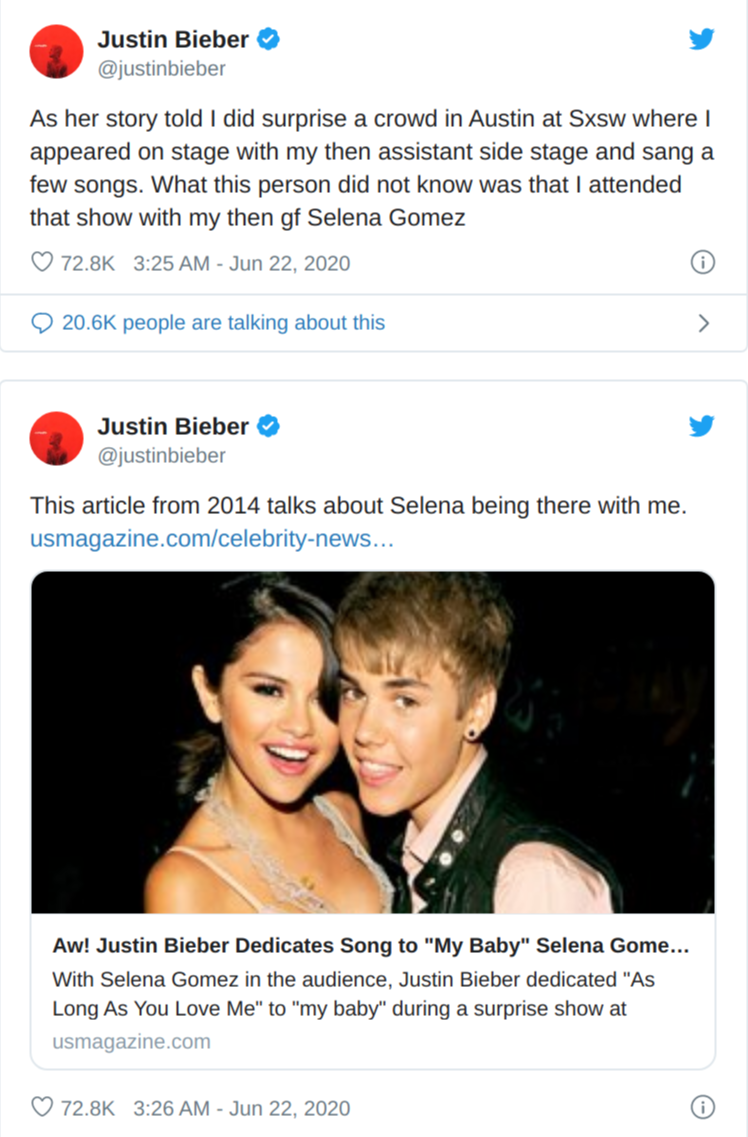Click Twitter bird icon on second tweet
This screenshot has width=748, height=1137.
tap(702, 426)
